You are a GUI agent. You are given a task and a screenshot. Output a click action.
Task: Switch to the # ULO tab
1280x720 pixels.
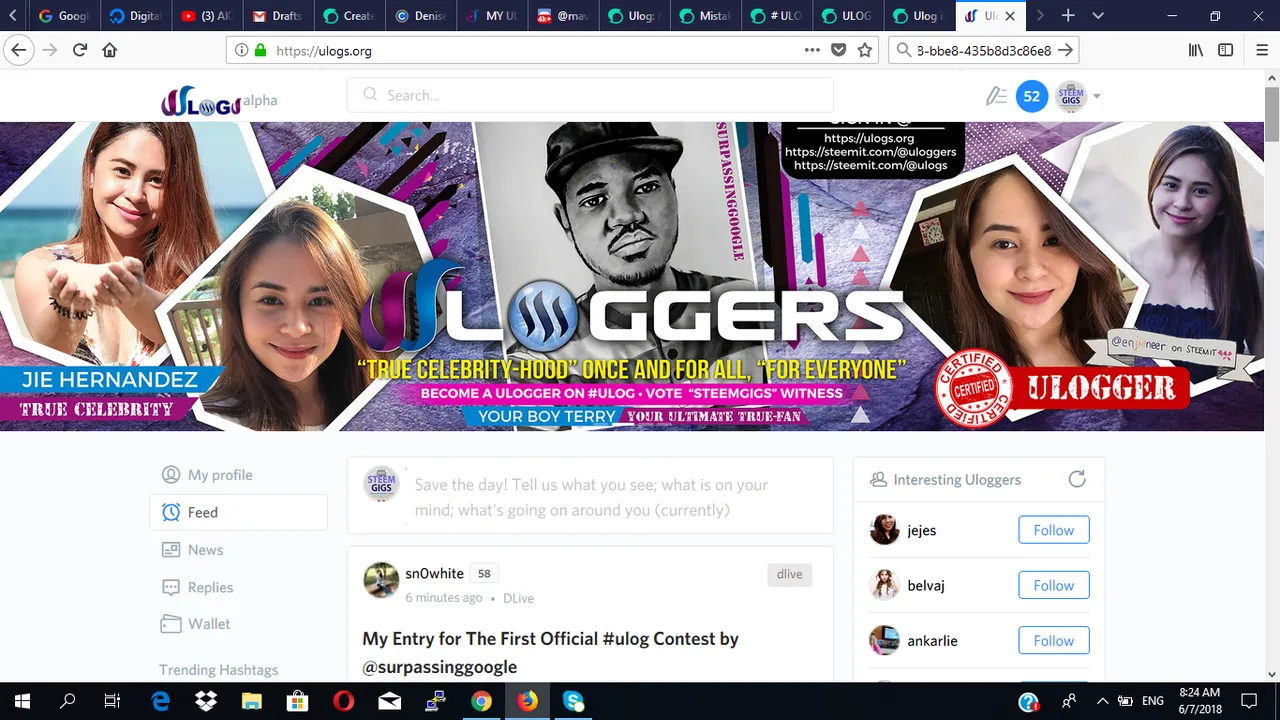coord(776,16)
